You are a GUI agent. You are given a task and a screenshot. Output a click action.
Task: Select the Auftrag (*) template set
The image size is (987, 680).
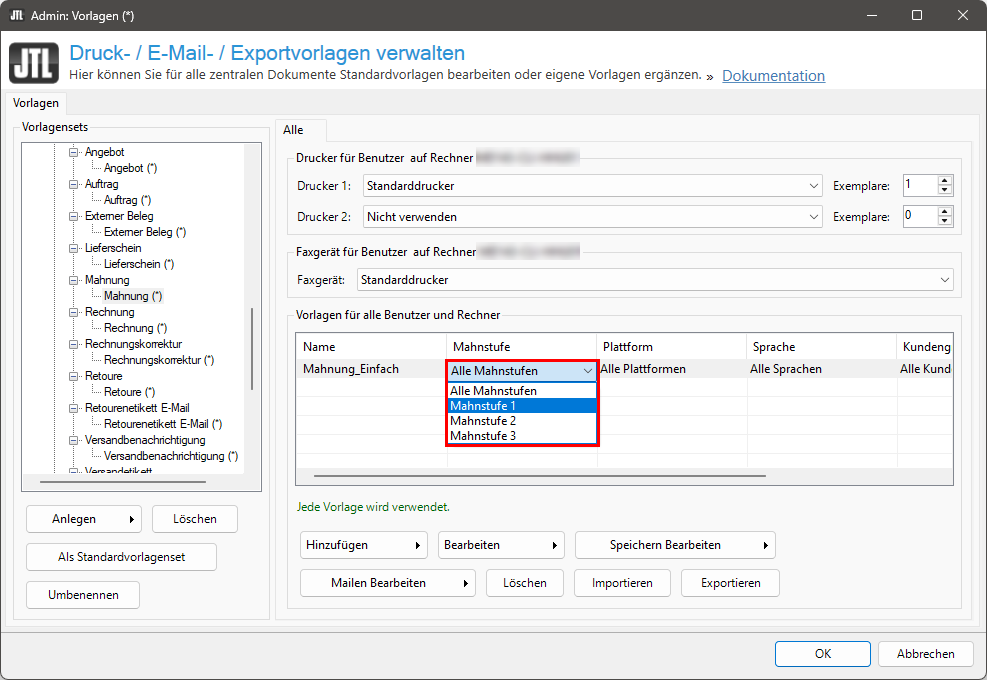click(x=127, y=200)
